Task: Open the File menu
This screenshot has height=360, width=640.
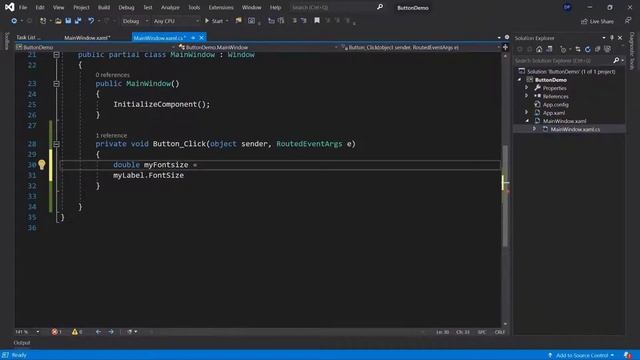Action: [x=23, y=7]
